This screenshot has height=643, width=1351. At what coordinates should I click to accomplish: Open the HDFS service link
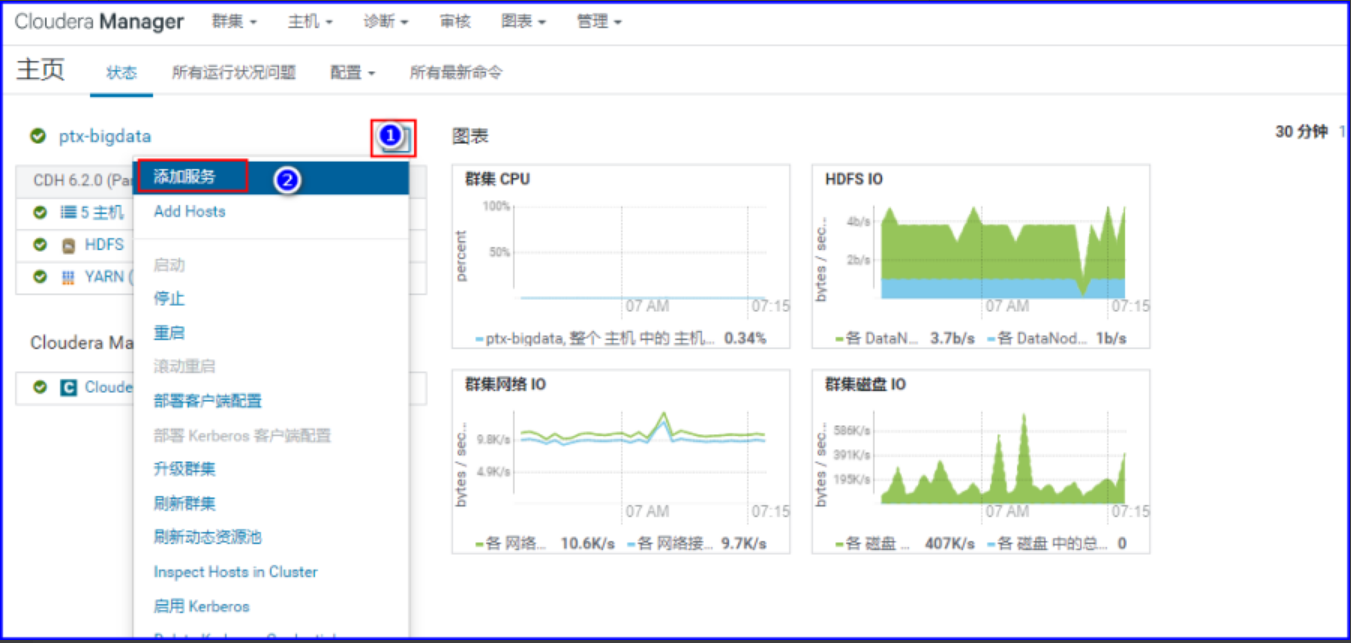point(104,244)
